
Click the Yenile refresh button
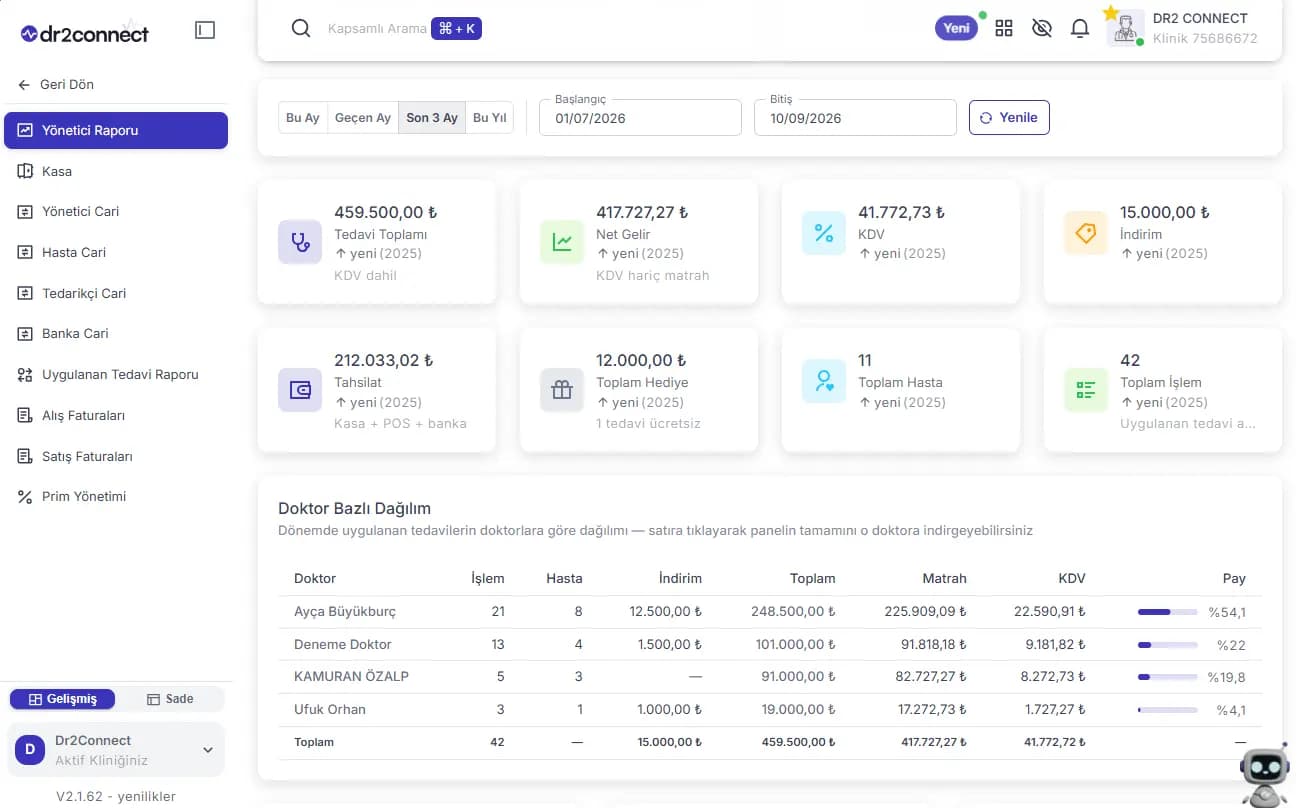pyautogui.click(x=1009, y=117)
